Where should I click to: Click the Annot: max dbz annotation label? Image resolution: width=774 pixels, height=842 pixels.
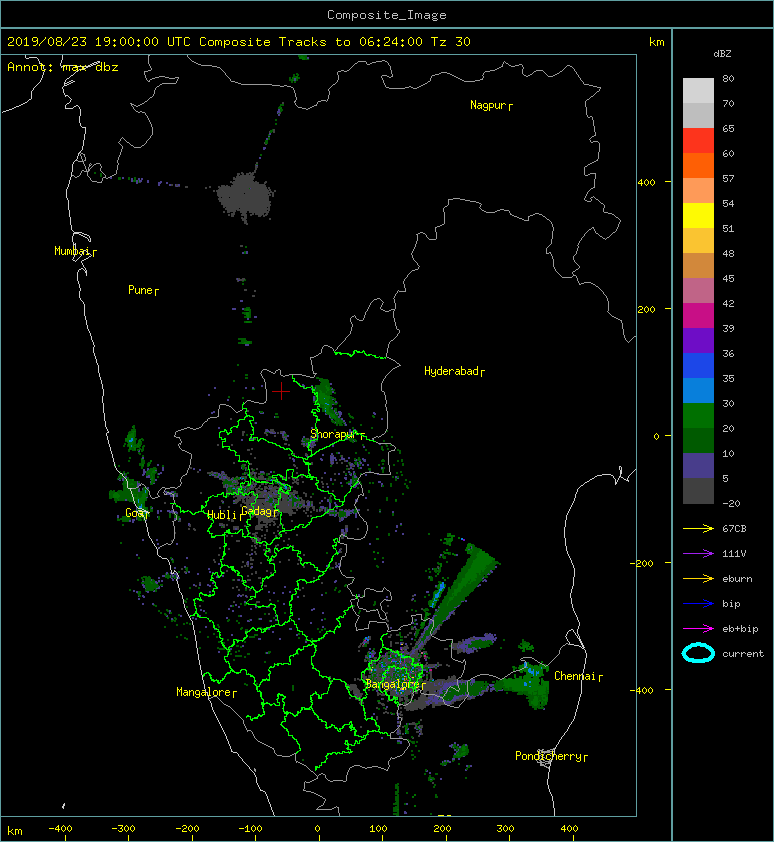(62, 67)
